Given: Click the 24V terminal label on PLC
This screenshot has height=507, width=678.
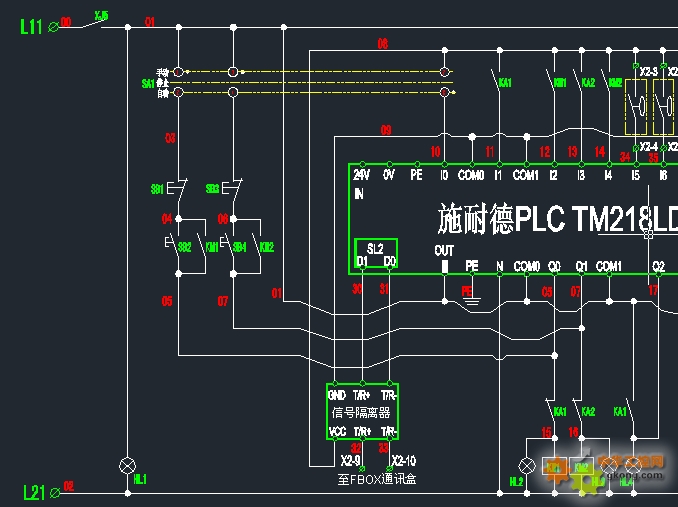Looking at the screenshot, I should [x=361, y=175].
